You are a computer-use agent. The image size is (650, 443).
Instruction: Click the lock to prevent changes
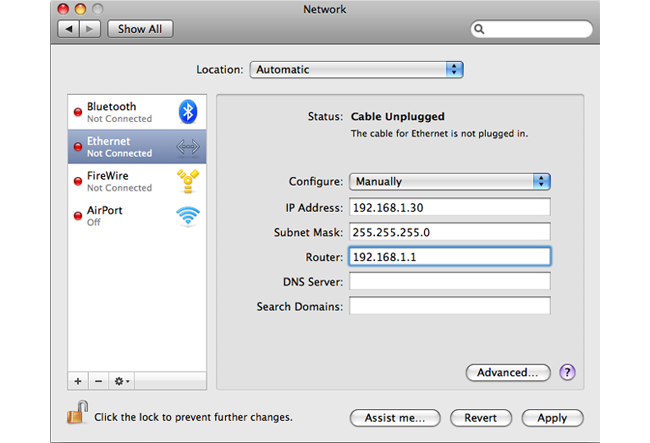[75, 414]
